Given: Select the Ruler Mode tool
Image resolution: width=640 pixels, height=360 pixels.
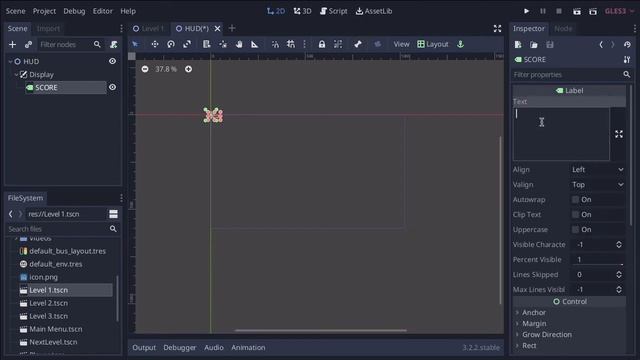Looking at the screenshot, I should click(255, 44).
